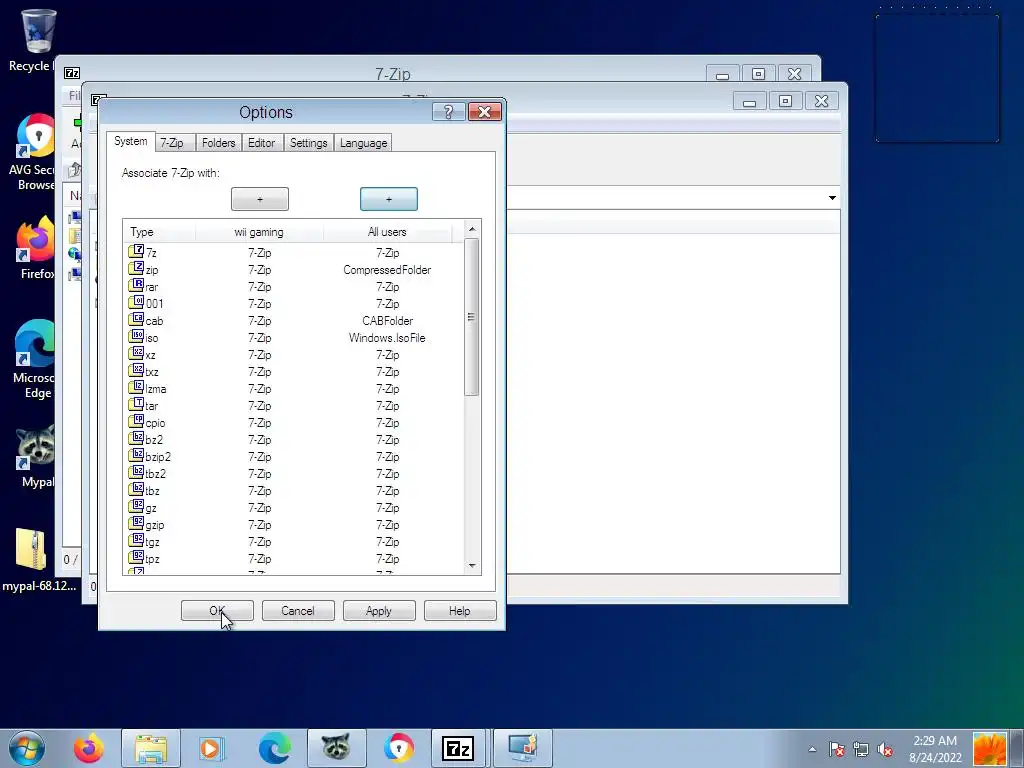Click plus button for All users
Screen dimensions: 1024x768
click(x=389, y=199)
